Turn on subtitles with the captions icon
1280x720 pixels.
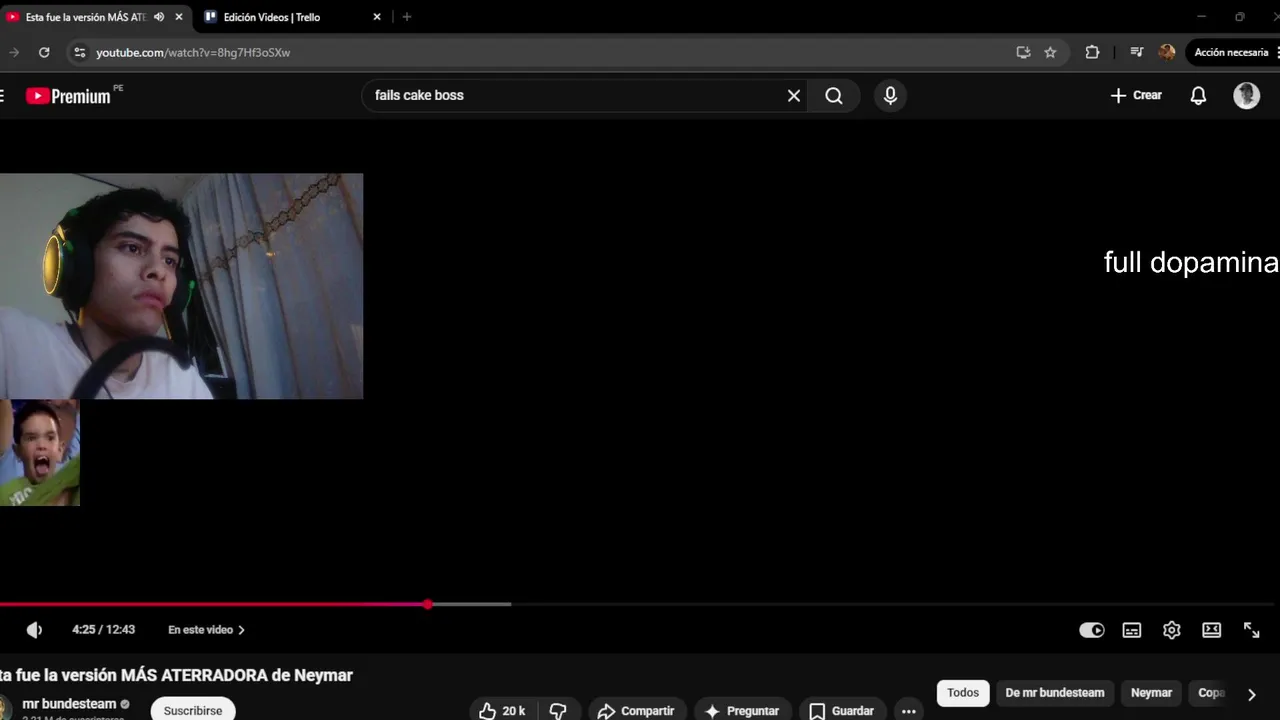click(x=1132, y=630)
